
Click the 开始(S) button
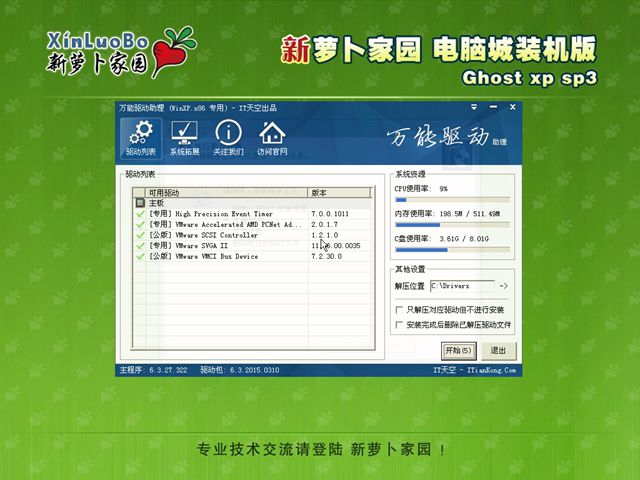458,351
